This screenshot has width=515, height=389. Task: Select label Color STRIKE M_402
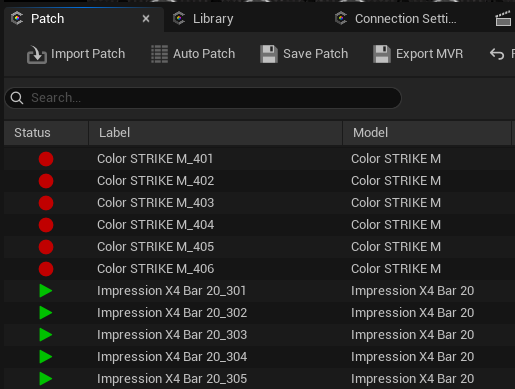point(156,181)
